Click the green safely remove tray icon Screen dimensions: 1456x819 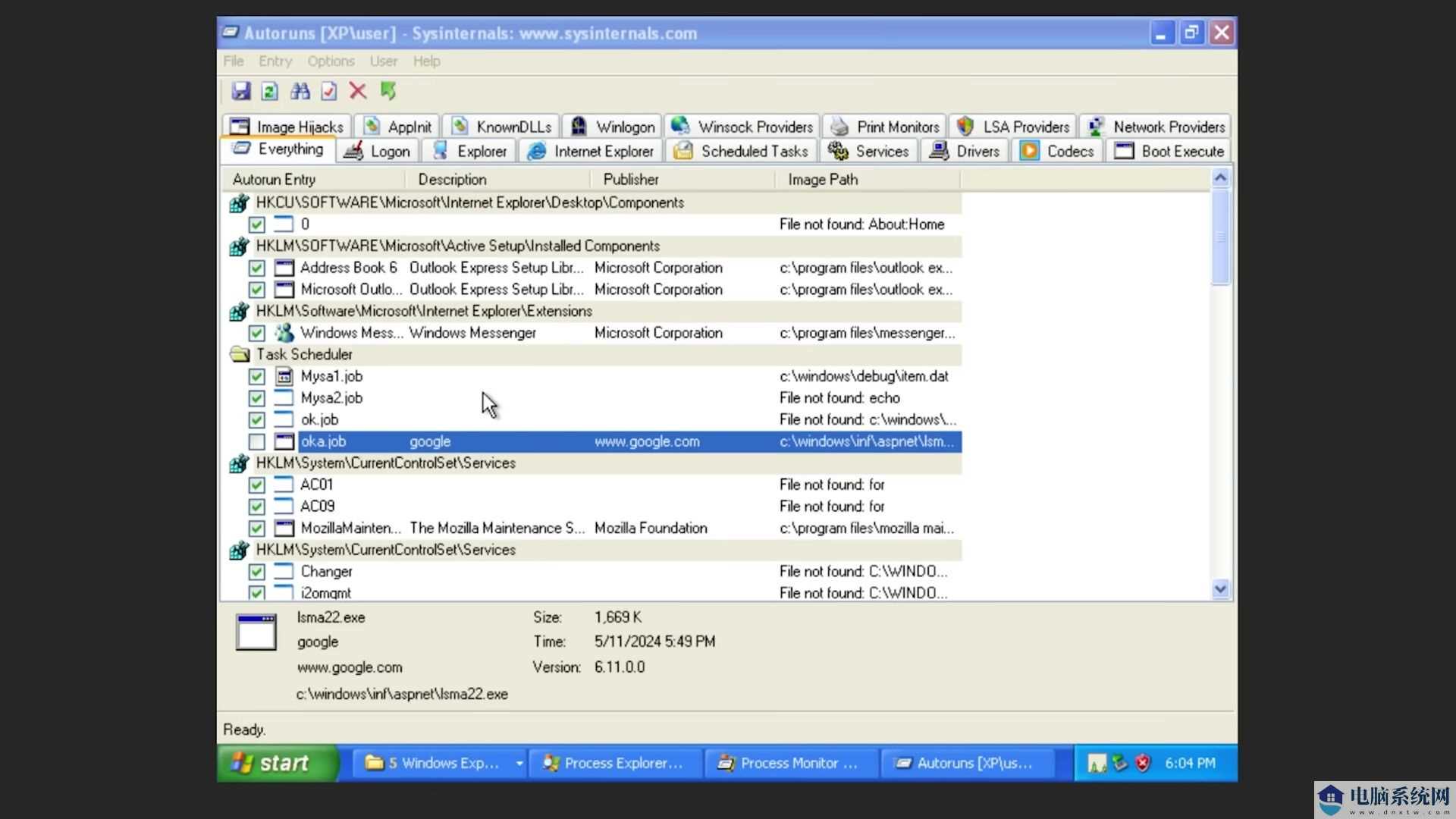point(1120,763)
